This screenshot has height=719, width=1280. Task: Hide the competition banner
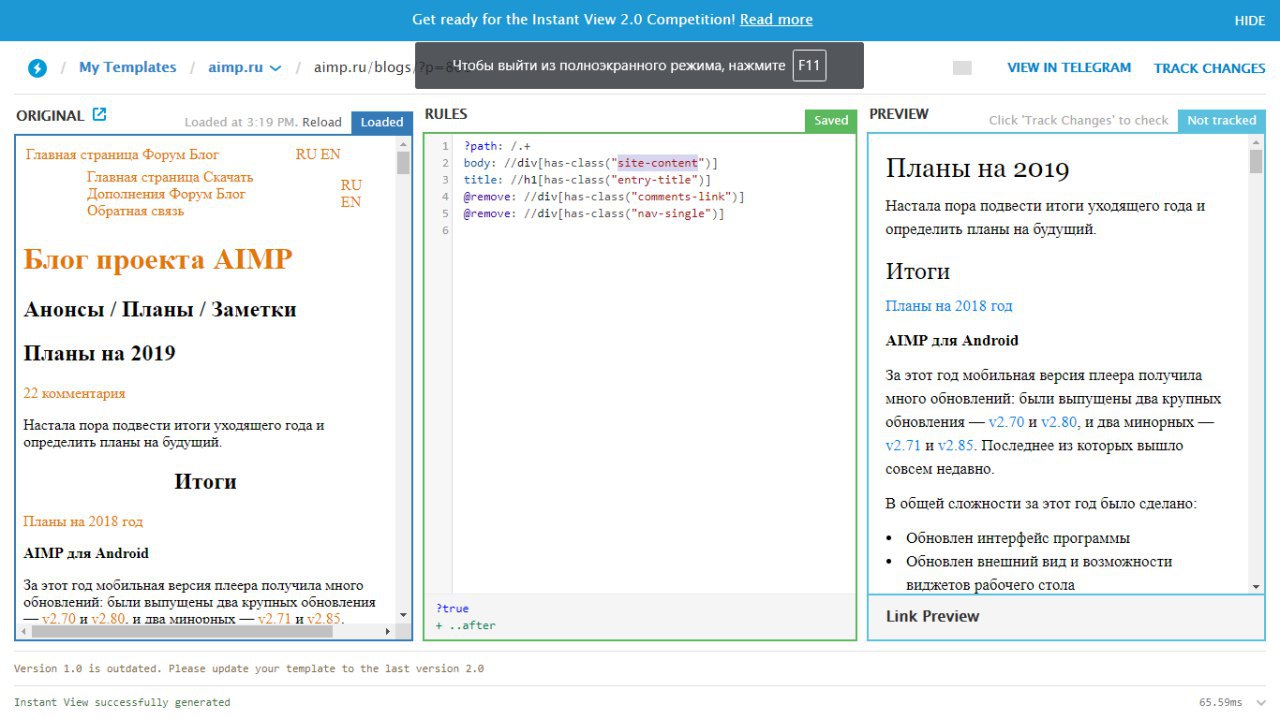tap(1250, 20)
